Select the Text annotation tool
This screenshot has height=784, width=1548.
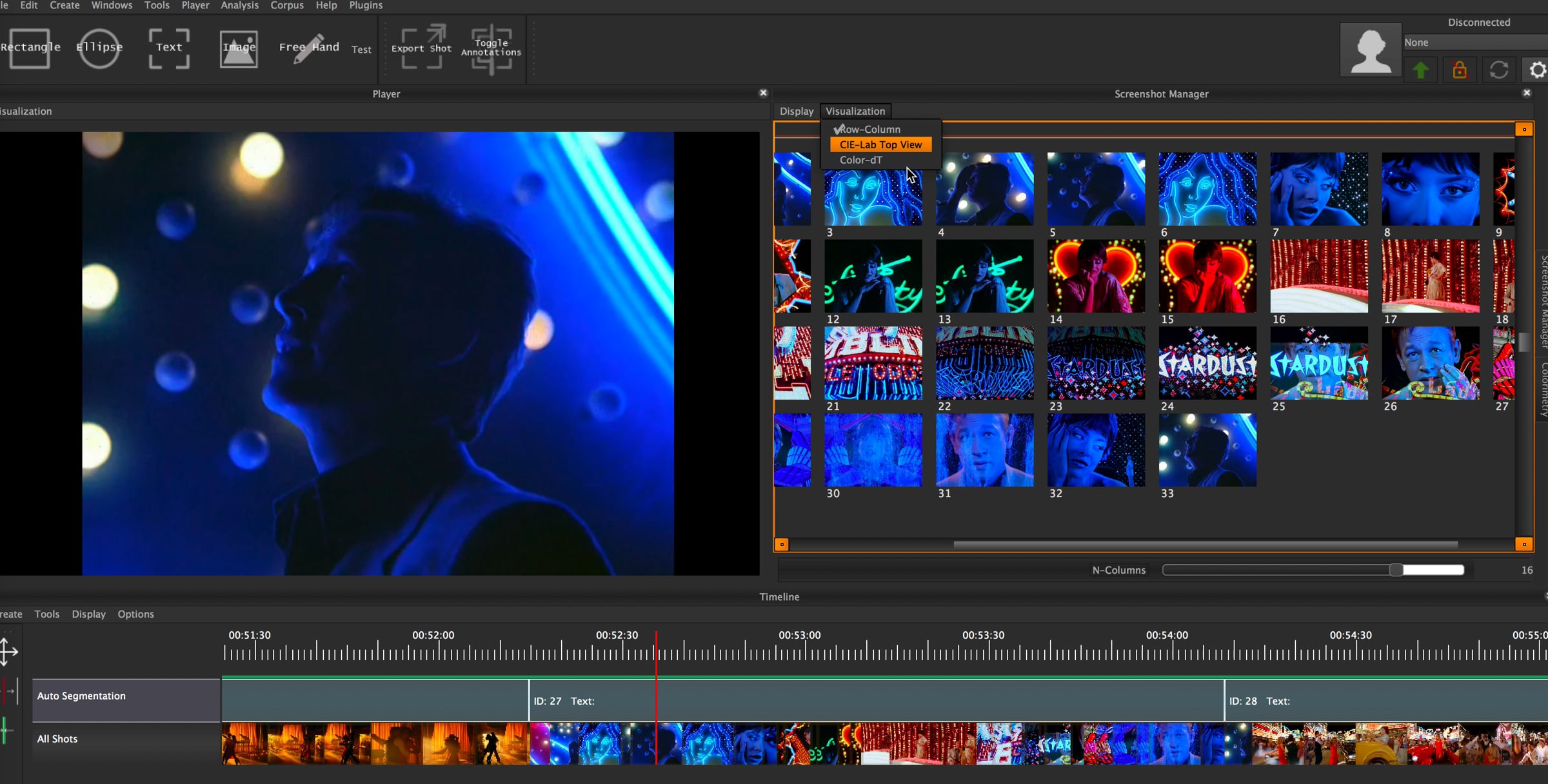coord(169,48)
